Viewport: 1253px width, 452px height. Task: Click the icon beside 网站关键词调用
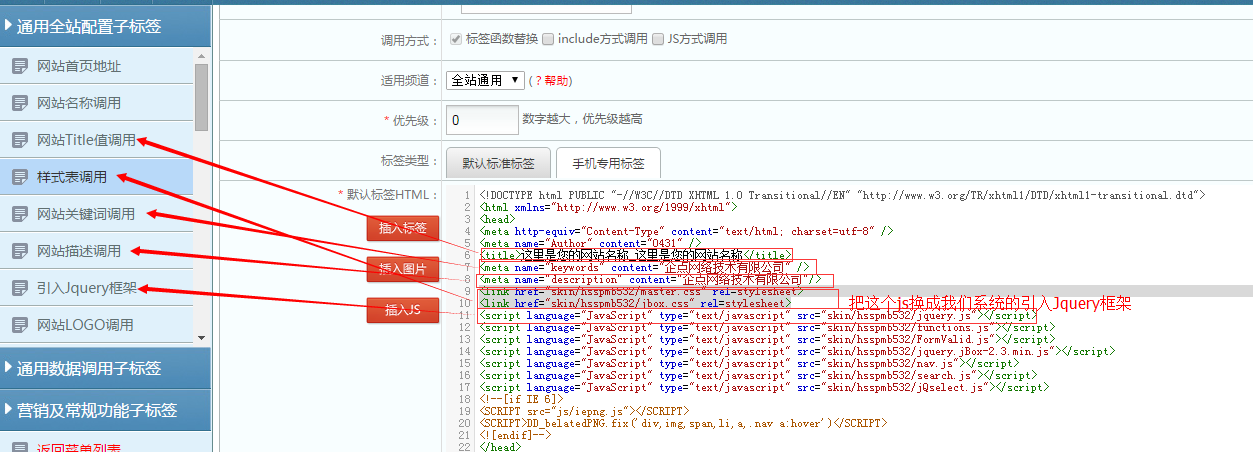click(20, 215)
